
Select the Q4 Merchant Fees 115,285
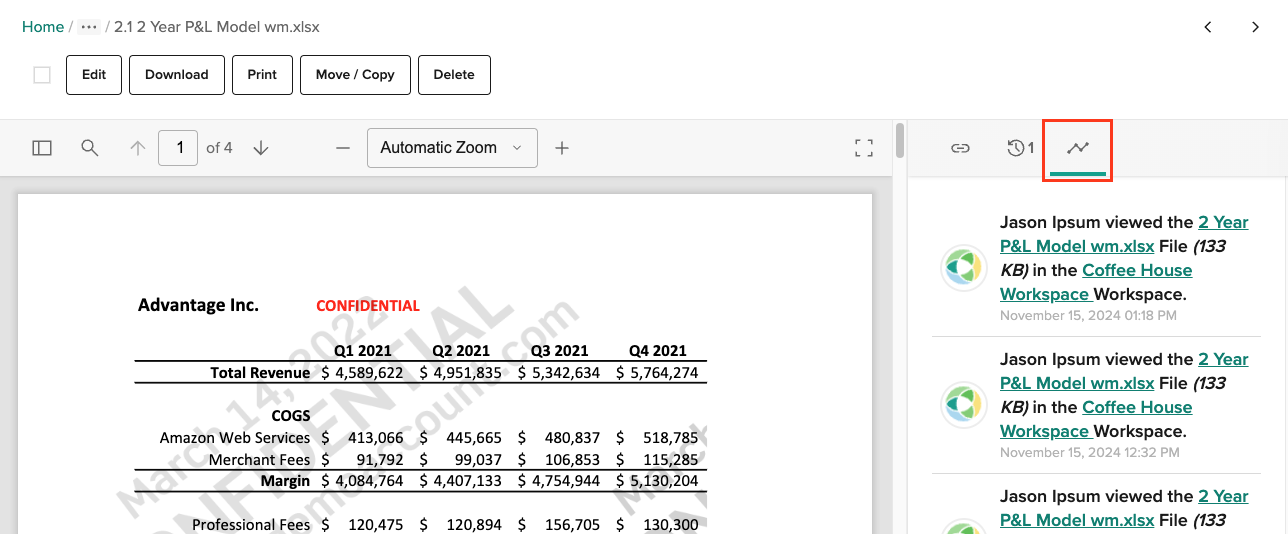coord(670,460)
